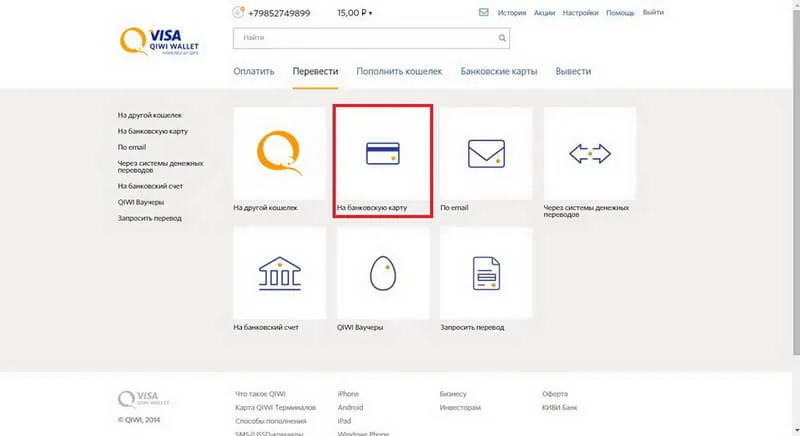Open footer link Что такое QIWI
The image size is (800, 436).
click(260, 394)
